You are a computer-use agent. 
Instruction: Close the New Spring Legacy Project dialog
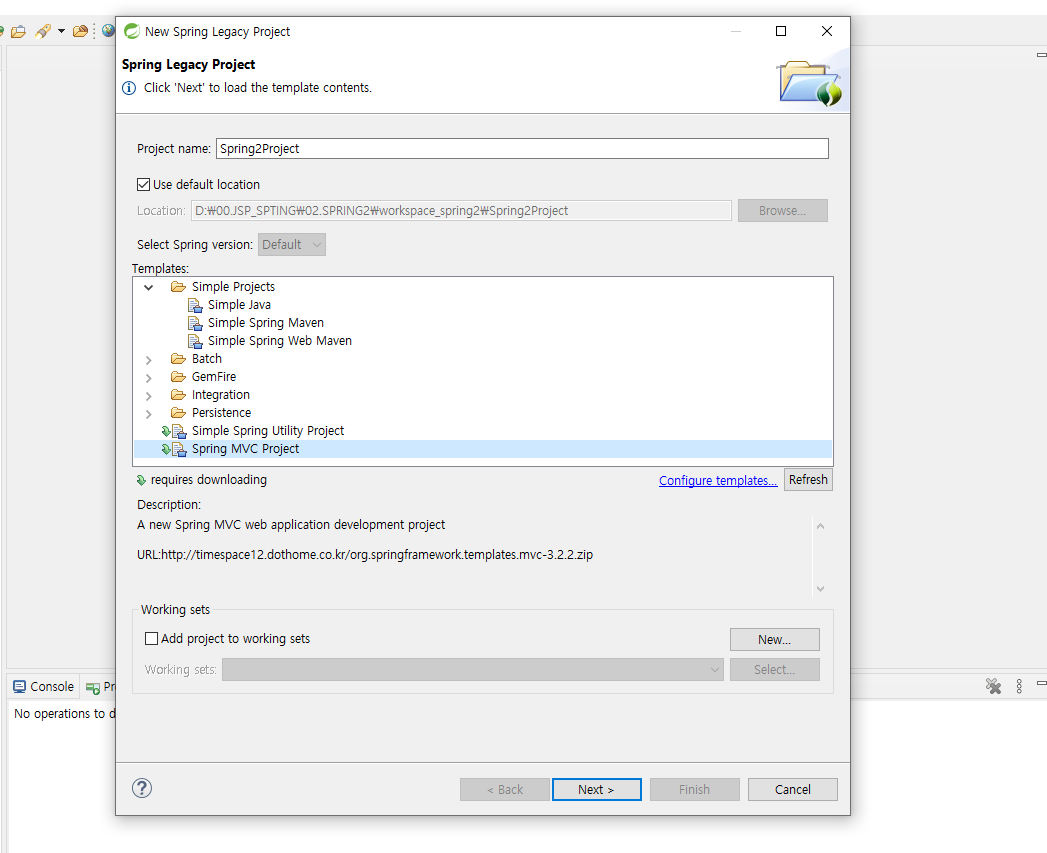point(827,31)
